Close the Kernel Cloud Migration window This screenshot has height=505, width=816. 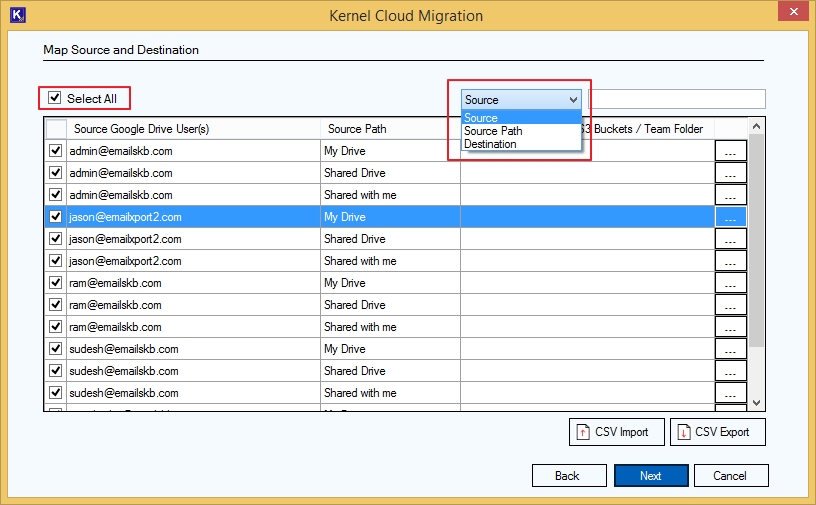[x=793, y=11]
